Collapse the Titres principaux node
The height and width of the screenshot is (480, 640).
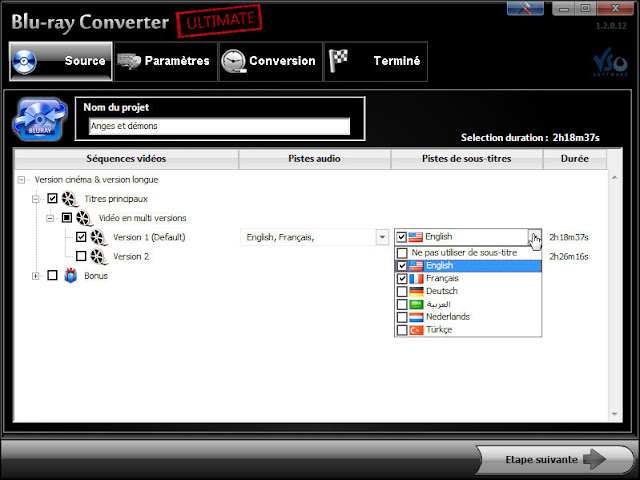point(36,199)
